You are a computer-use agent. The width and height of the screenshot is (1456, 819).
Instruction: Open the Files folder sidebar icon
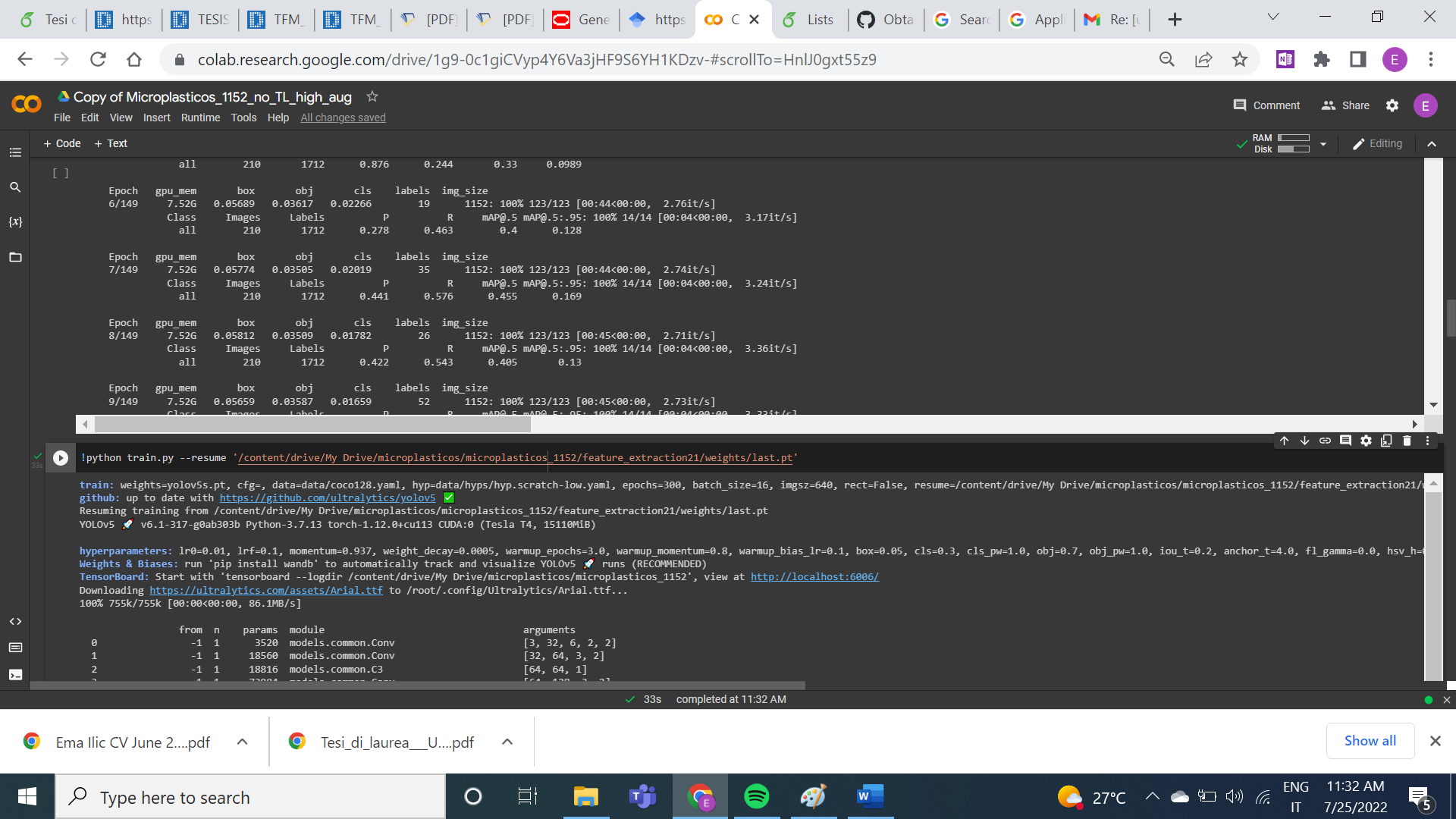[x=15, y=257]
